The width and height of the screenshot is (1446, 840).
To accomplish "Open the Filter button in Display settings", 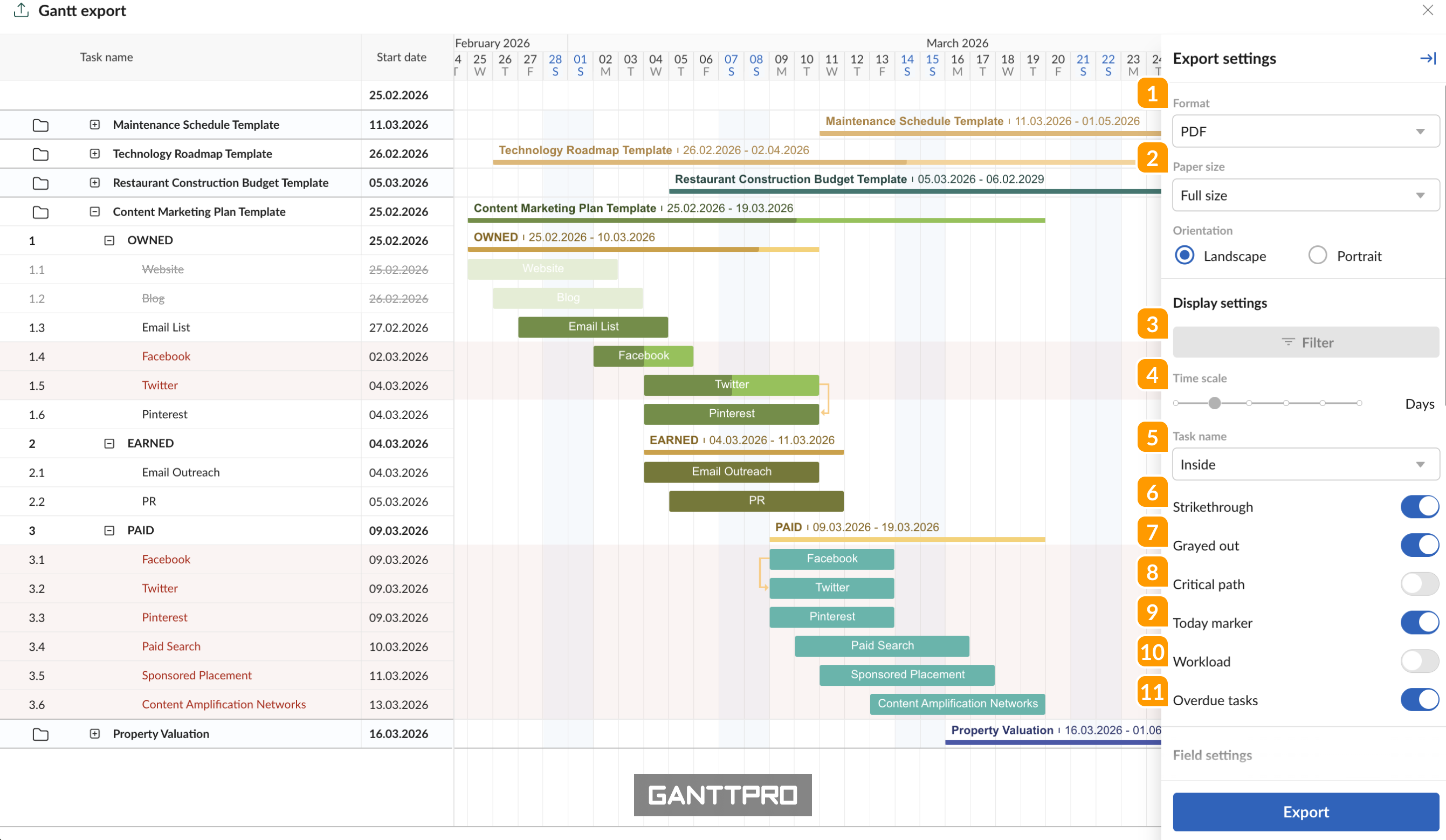I will coord(1305,342).
